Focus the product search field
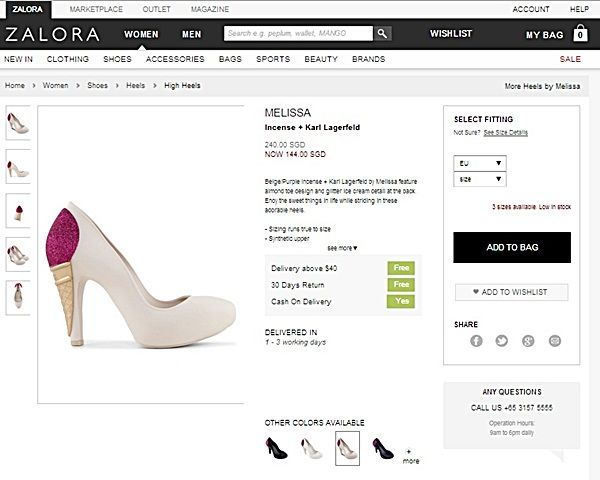 (298, 33)
